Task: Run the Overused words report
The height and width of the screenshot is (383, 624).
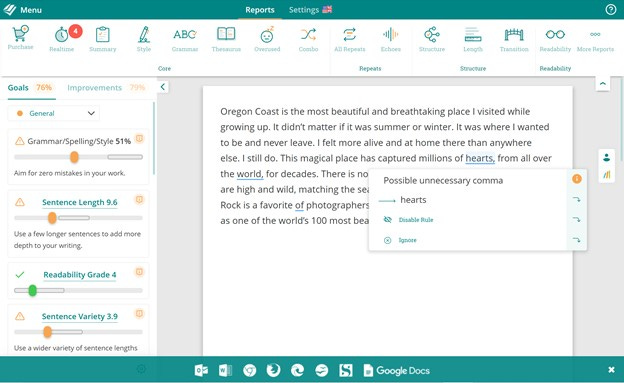Action: coord(267,39)
